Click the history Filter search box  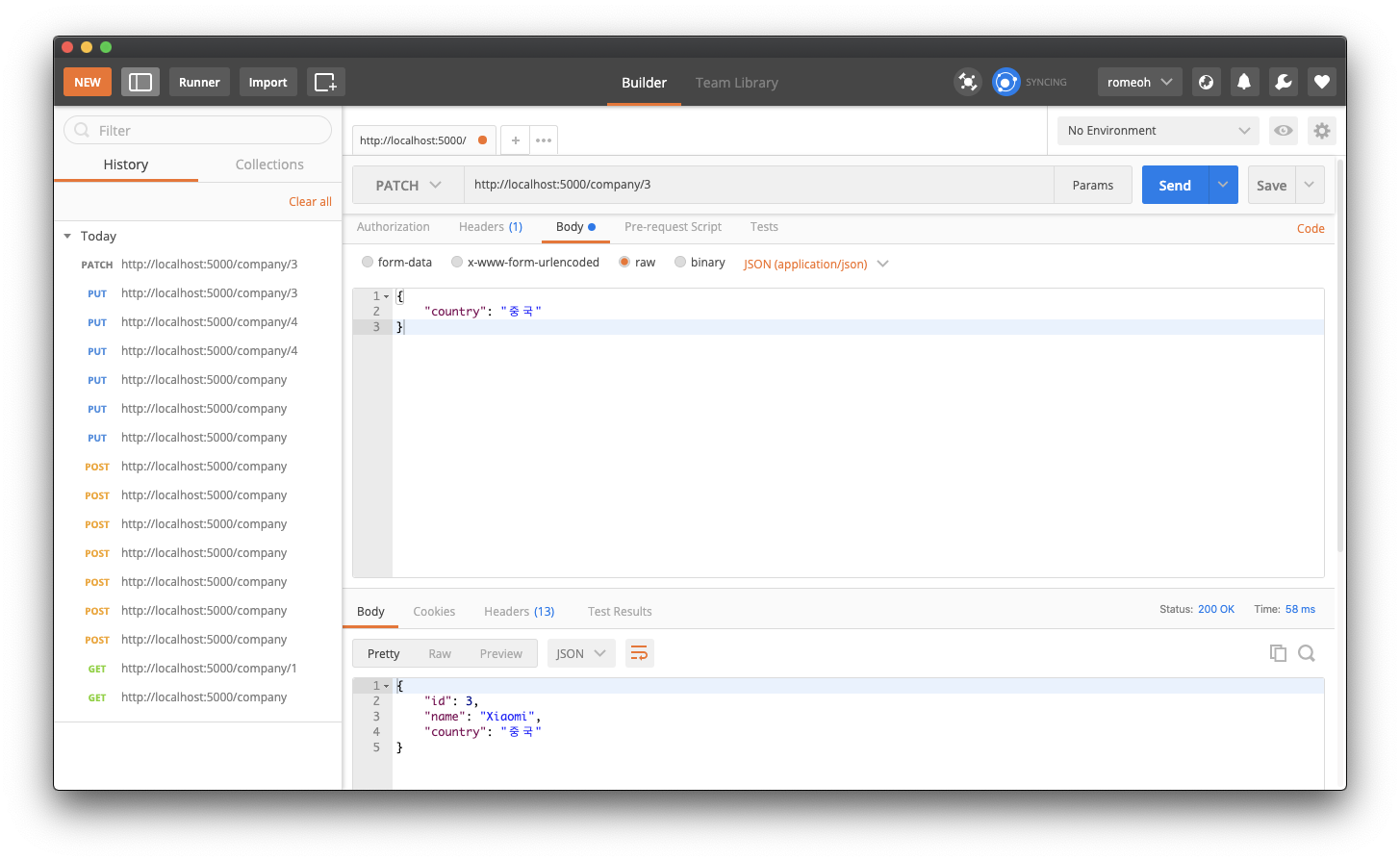[197, 130]
